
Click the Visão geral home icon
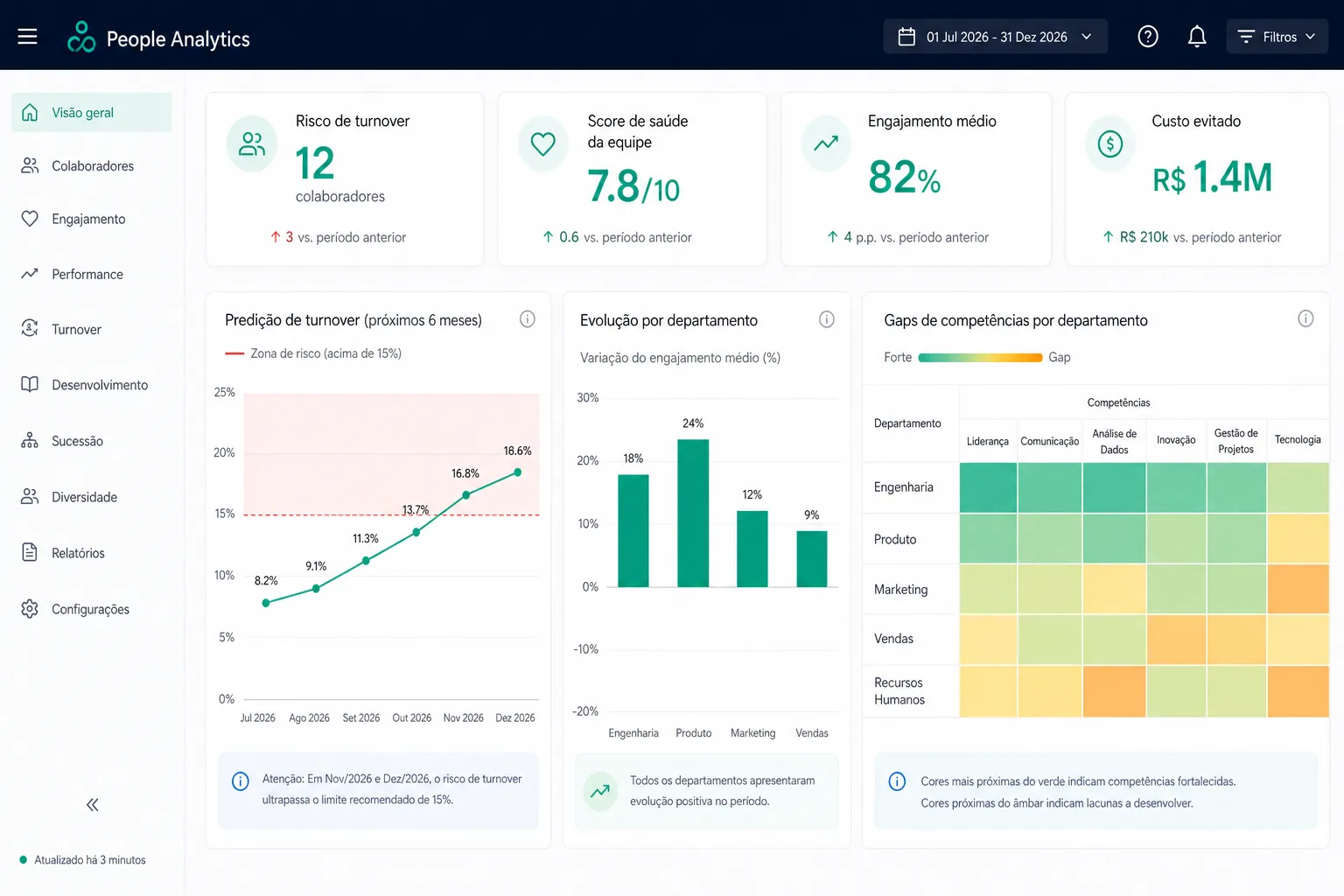coord(30,112)
